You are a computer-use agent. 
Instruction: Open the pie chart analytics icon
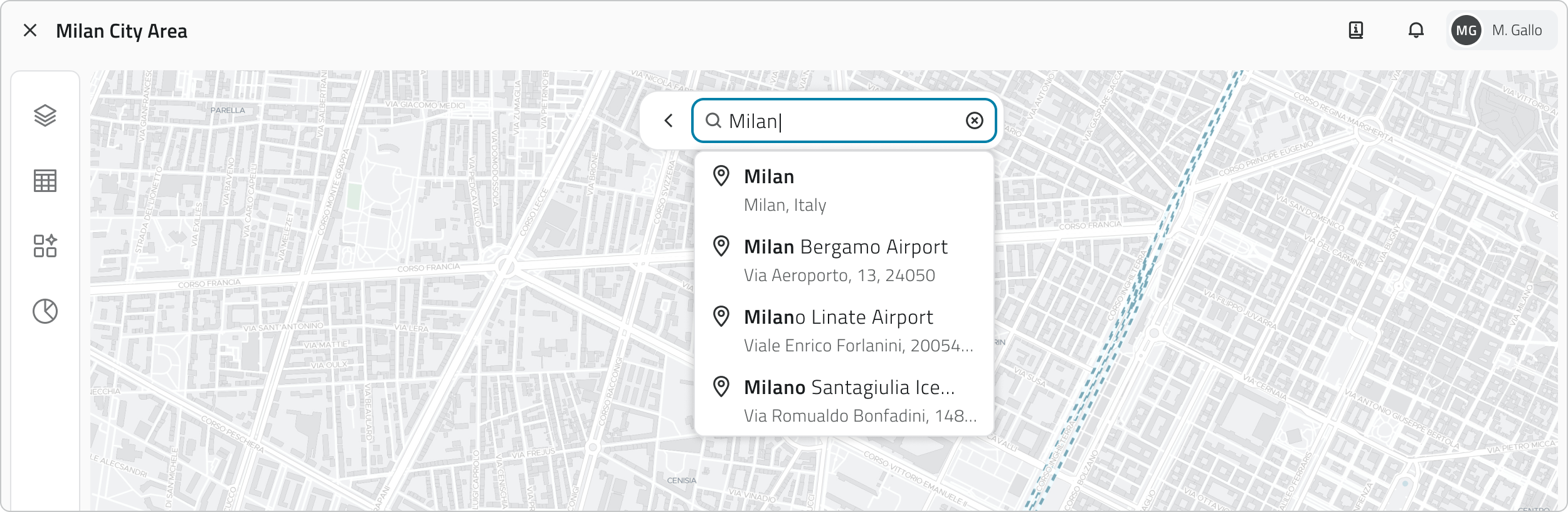[45, 311]
